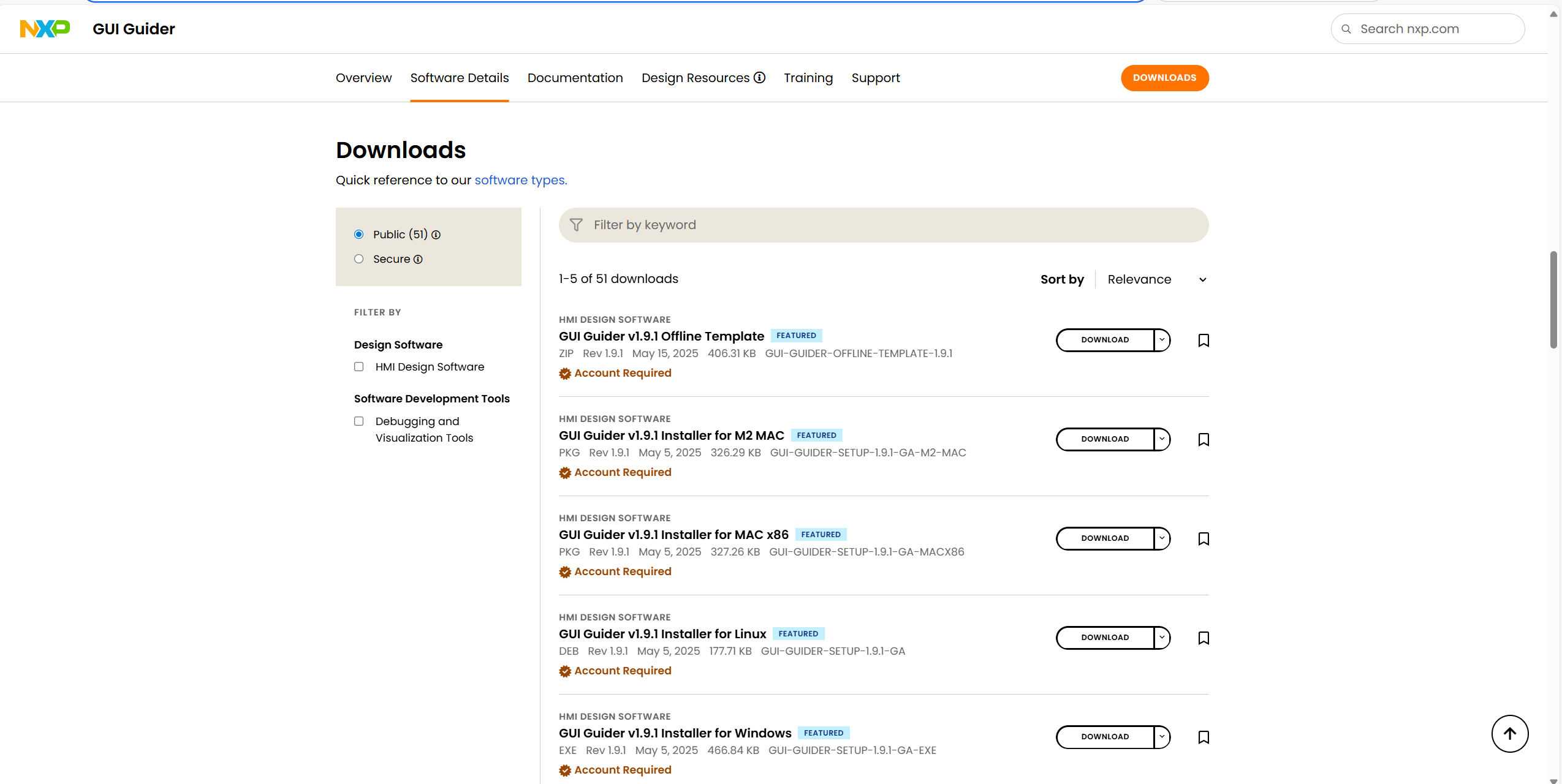Click the Account Required badge icon for M2 MAC installer

pyautogui.click(x=565, y=473)
